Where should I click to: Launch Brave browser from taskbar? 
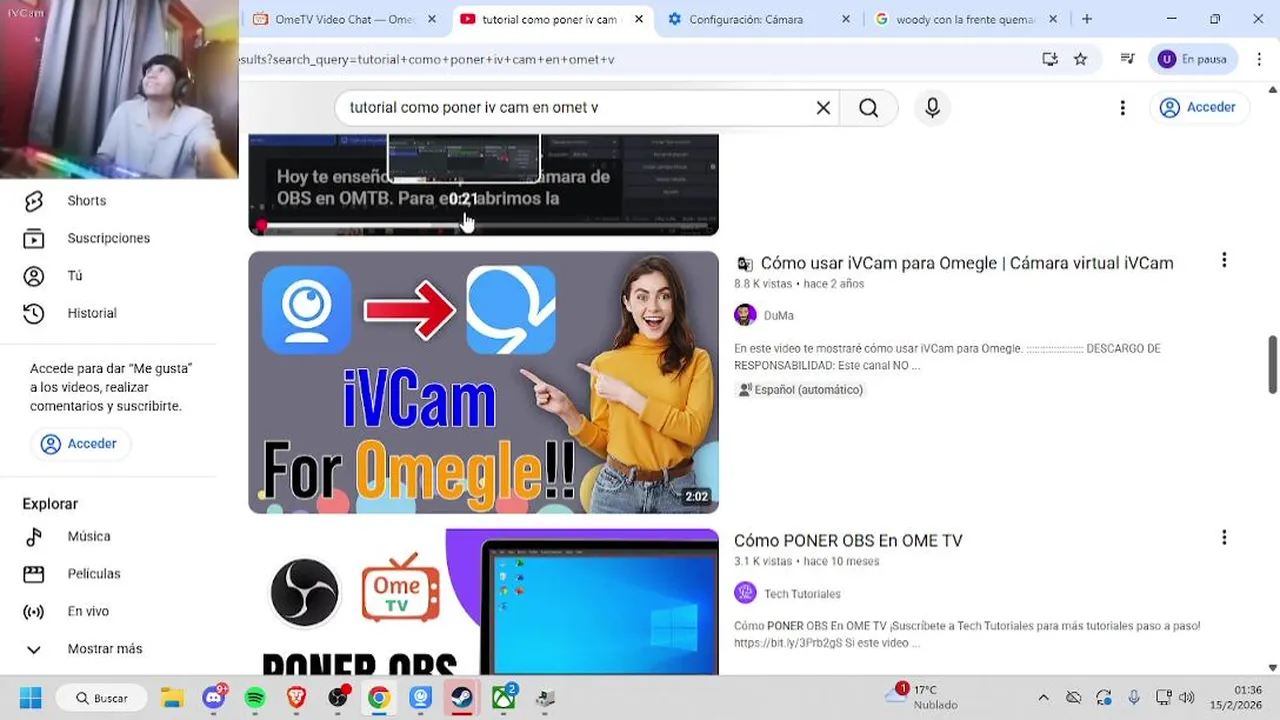point(296,698)
